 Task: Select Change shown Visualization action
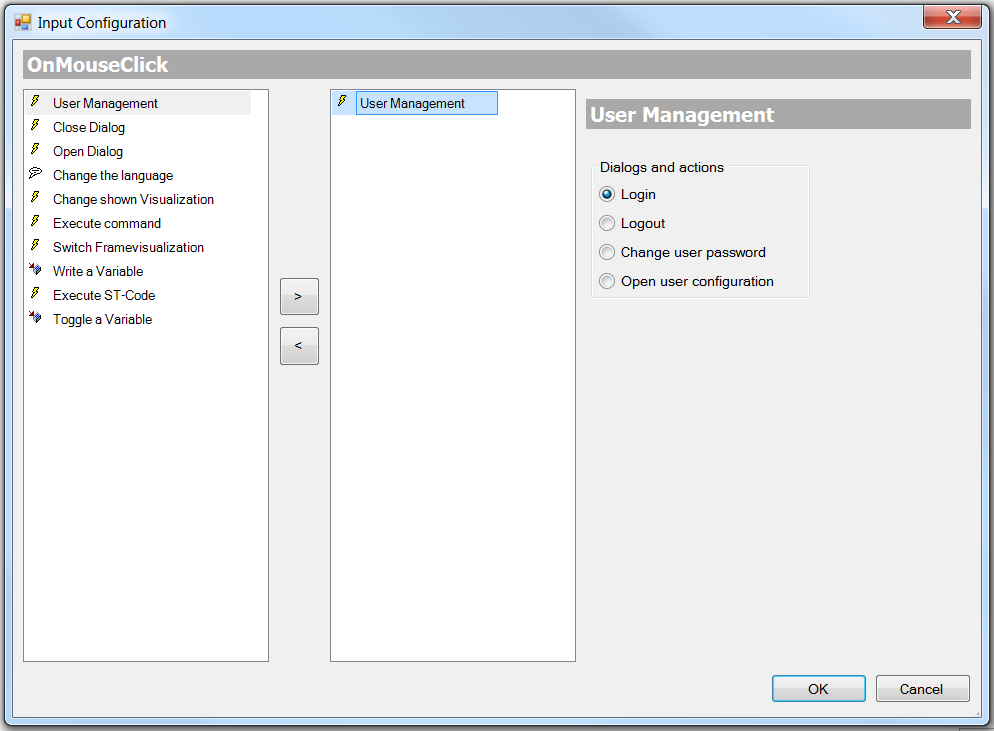133,200
